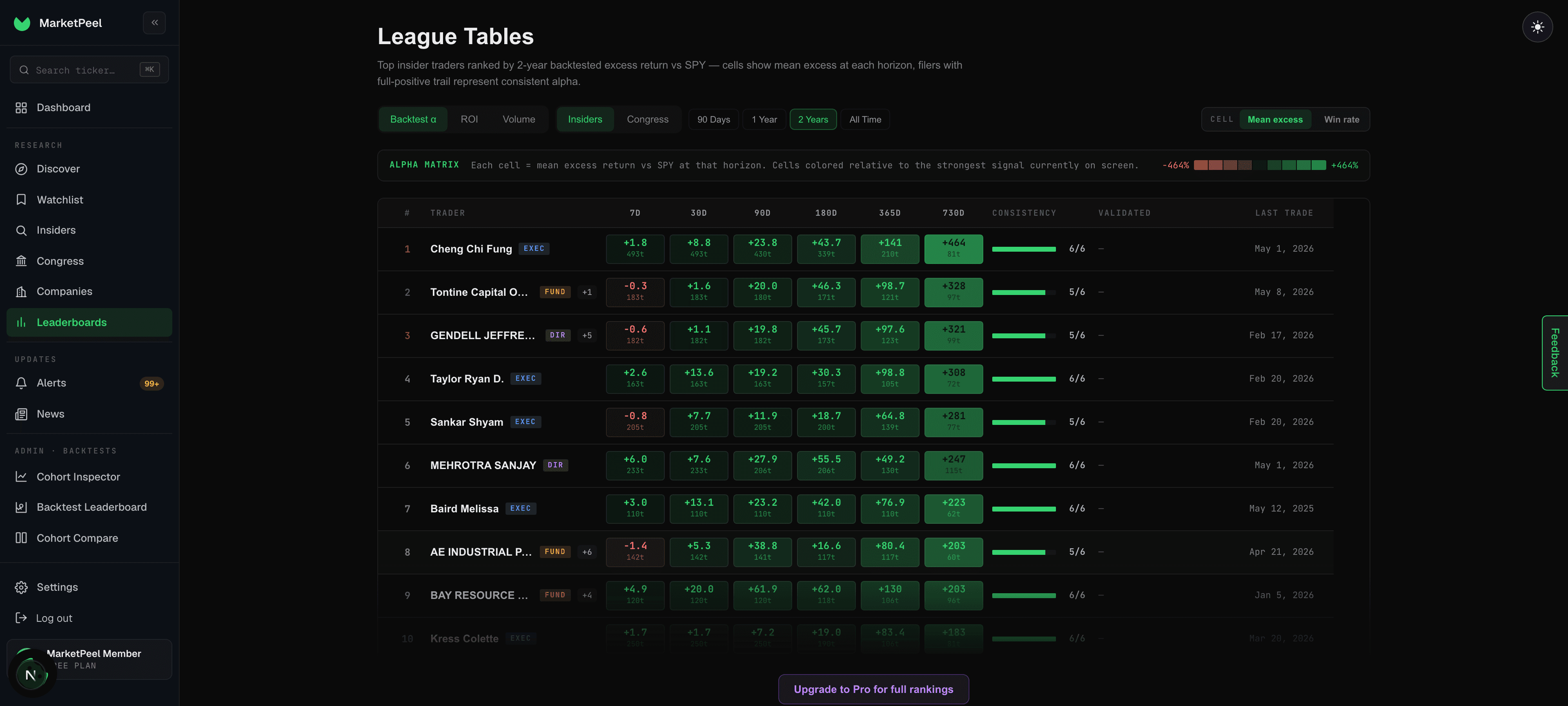Click the Backtest Leaderboard icon
The height and width of the screenshot is (706, 1568).
point(21,507)
